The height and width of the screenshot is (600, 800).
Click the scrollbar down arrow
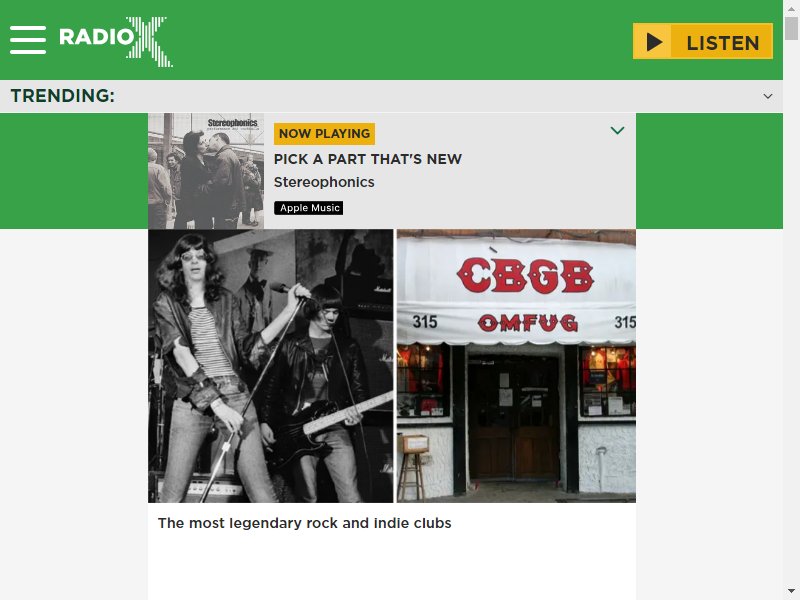pyautogui.click(x=791, y=591)
